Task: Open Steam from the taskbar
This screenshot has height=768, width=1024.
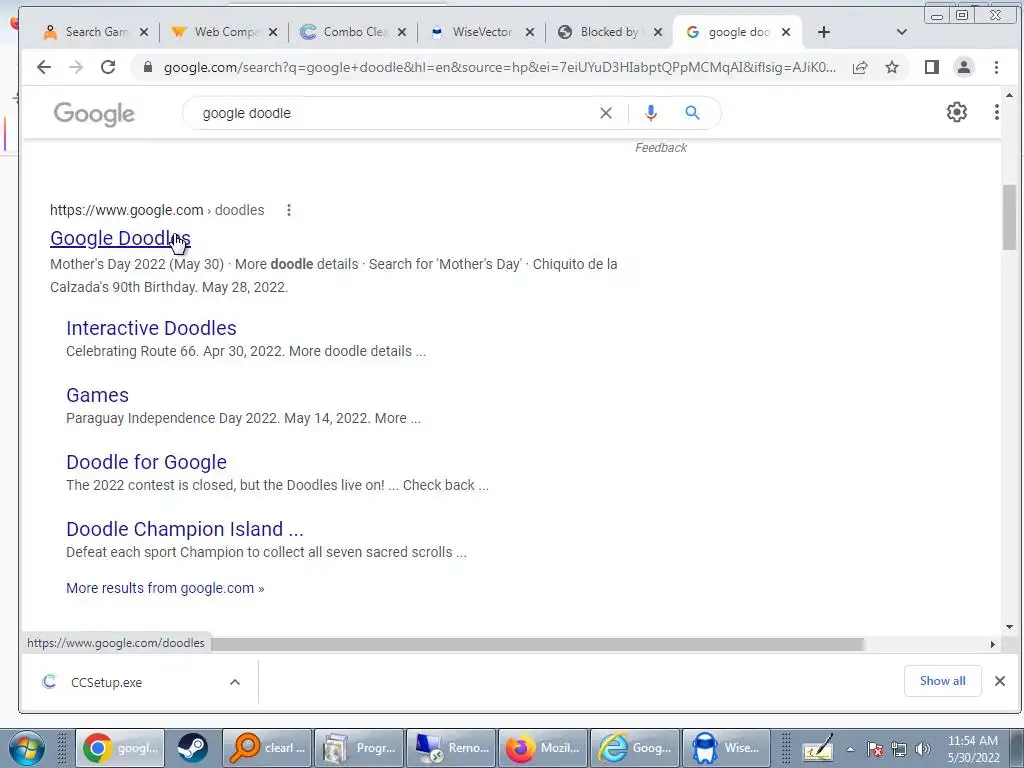Action: (192, 748)
